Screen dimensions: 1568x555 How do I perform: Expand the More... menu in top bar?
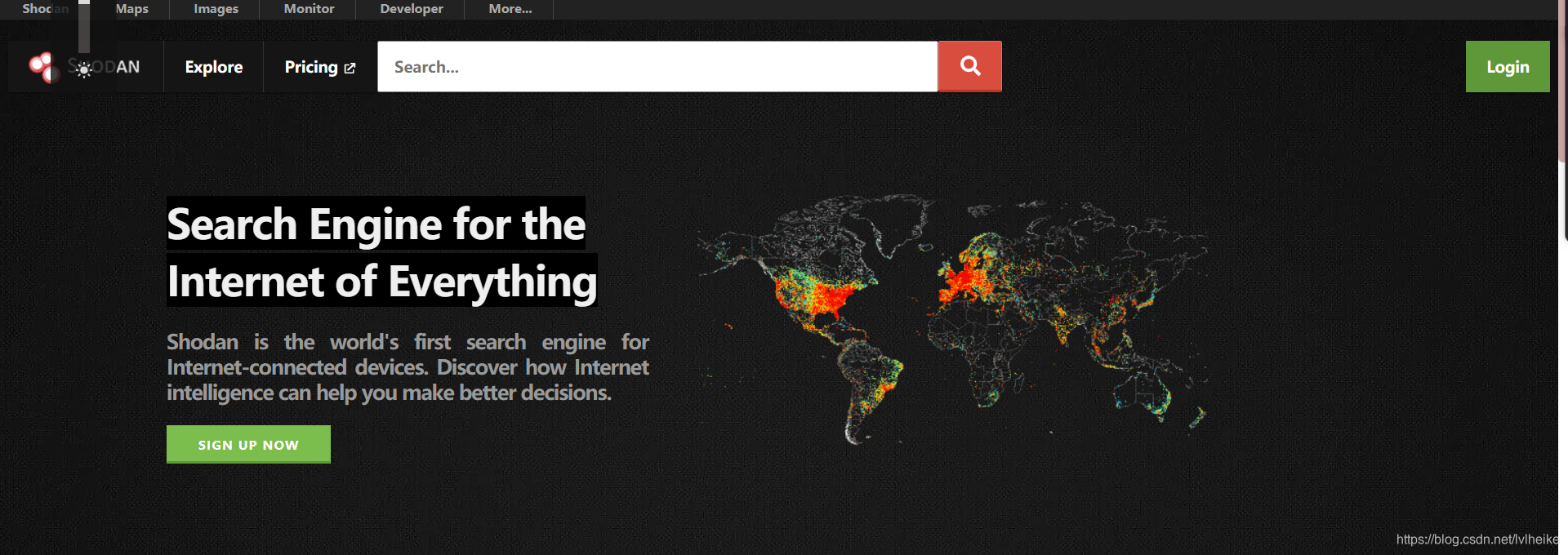(x=510, y=9)
